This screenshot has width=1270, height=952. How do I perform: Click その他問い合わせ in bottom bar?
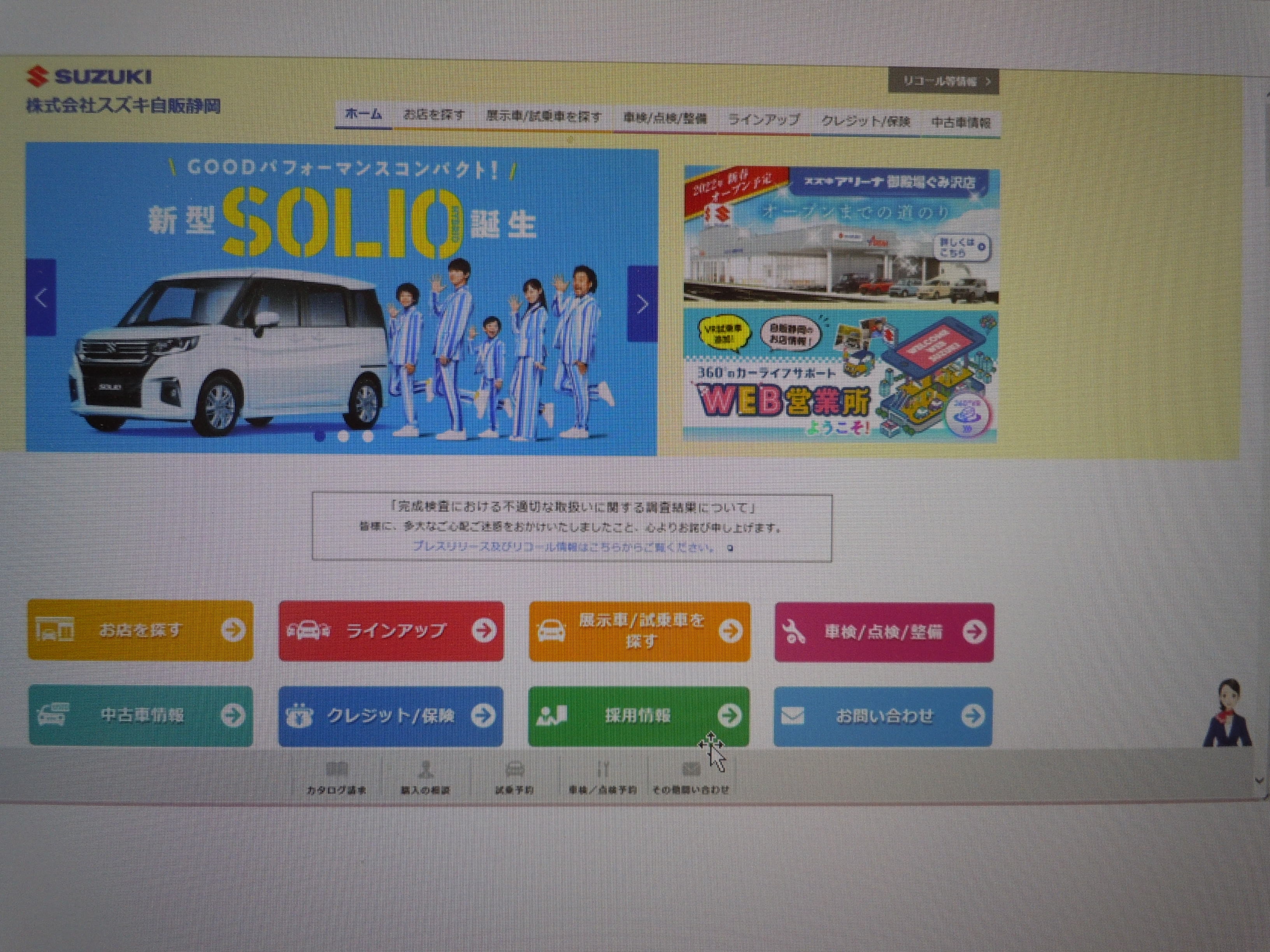point(691,777)
